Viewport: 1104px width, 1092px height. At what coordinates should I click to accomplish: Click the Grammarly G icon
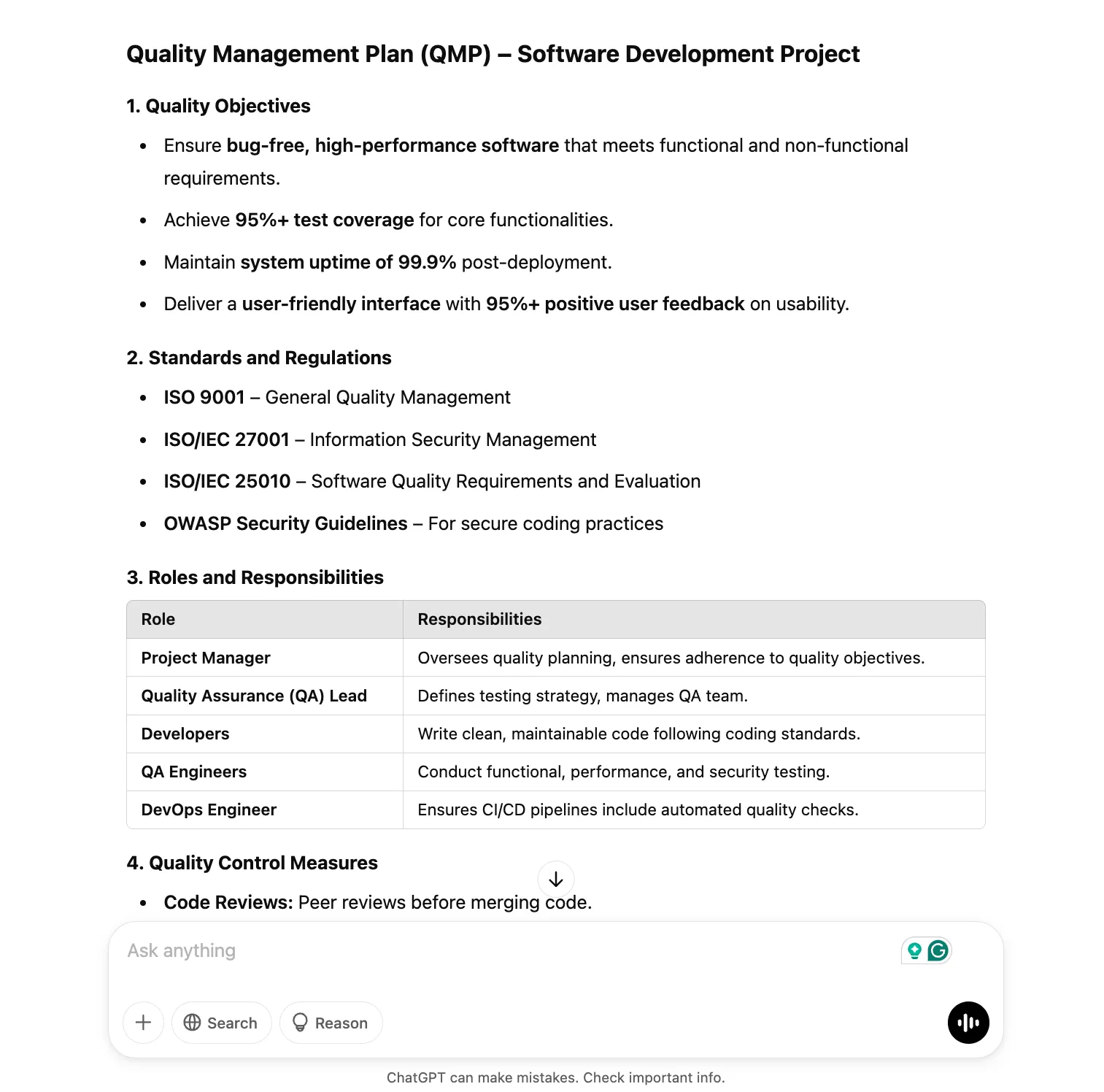(938, 950)
